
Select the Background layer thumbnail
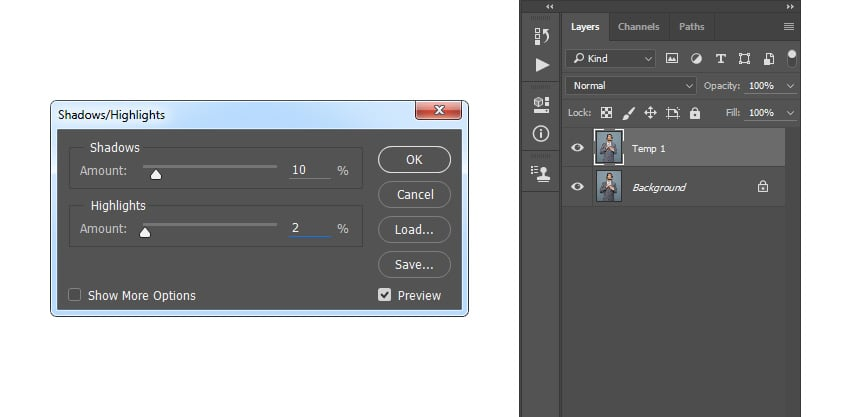609,186
